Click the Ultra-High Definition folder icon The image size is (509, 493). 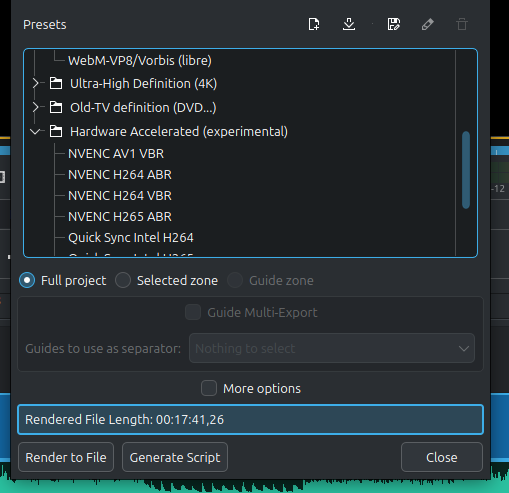[56, 83]
